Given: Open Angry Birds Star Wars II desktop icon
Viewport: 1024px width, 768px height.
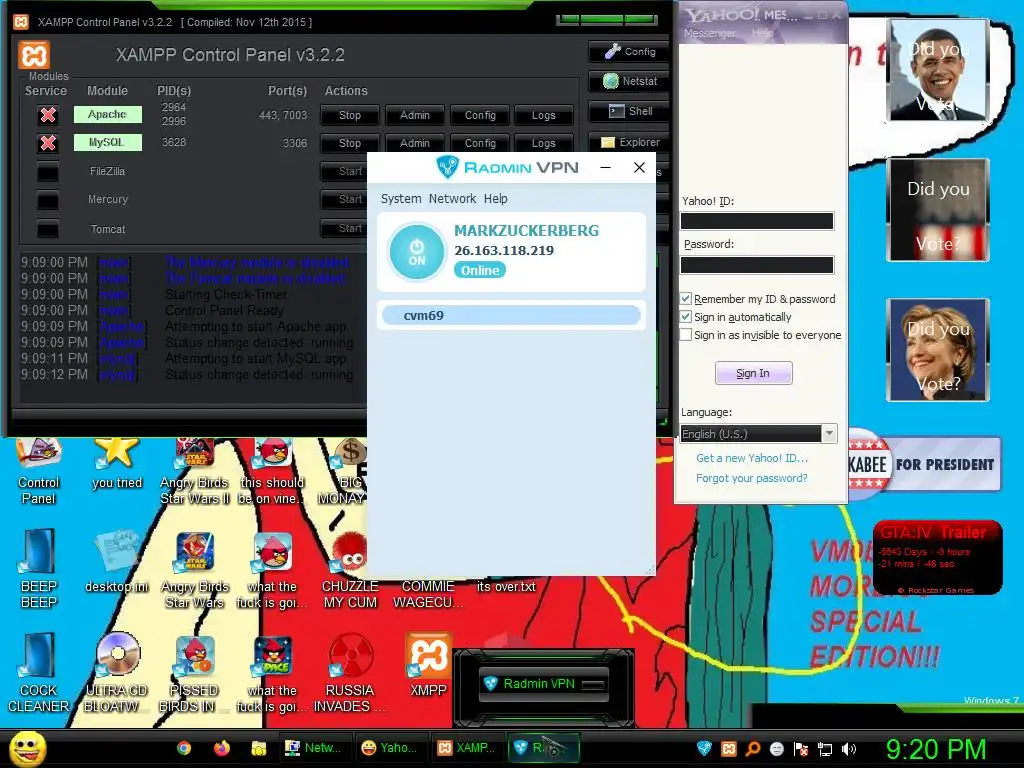Looking at the screenshot, I should pos(195,472).
